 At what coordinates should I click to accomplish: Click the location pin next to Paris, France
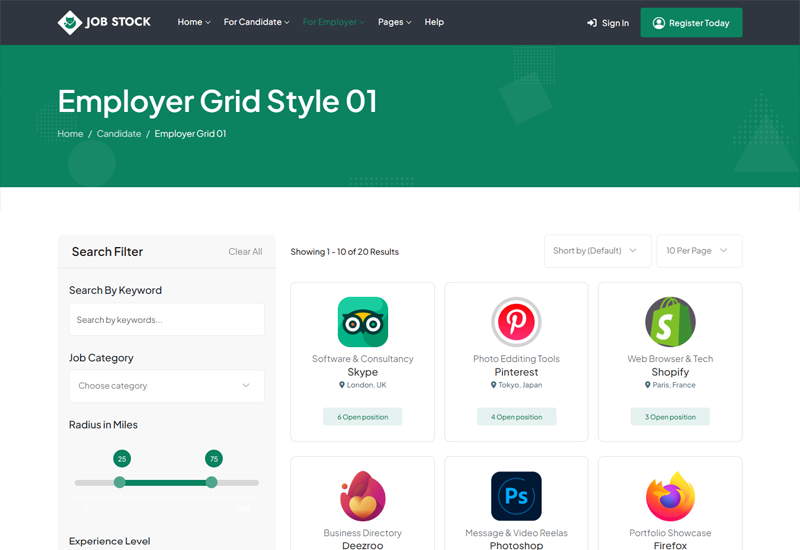(647, 385)
